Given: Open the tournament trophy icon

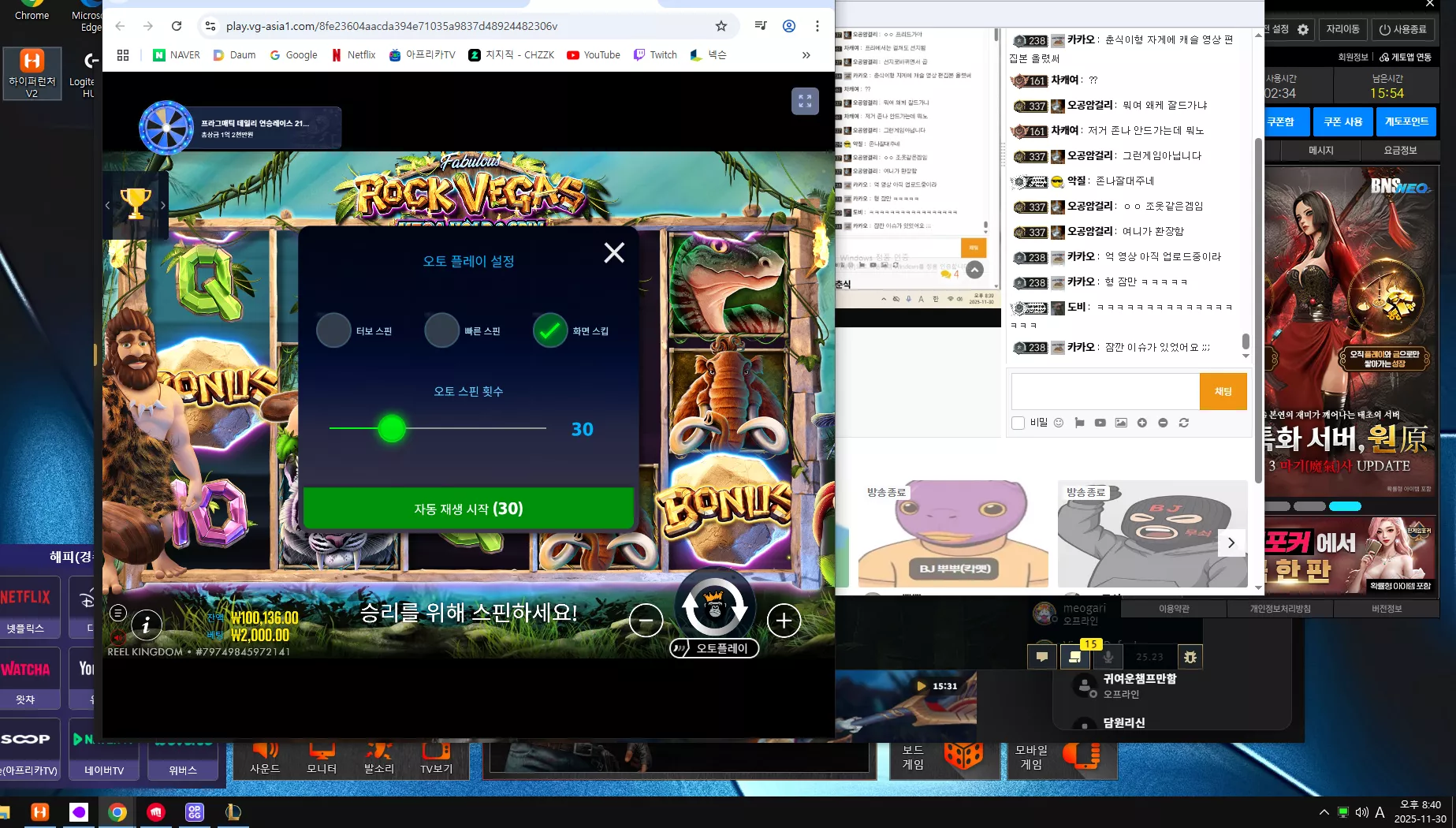Looking at the screenshot, I should (136, 204).
